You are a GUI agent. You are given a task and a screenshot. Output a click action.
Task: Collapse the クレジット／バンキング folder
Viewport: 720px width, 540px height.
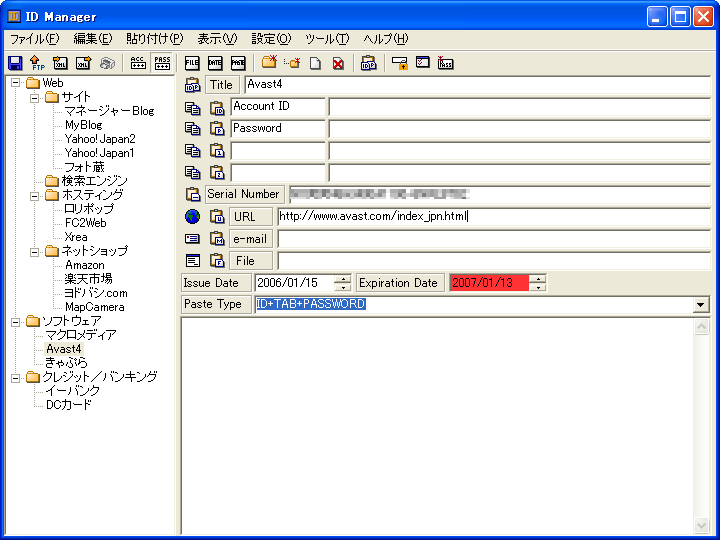pyautogui.click(x=16, y=377)
